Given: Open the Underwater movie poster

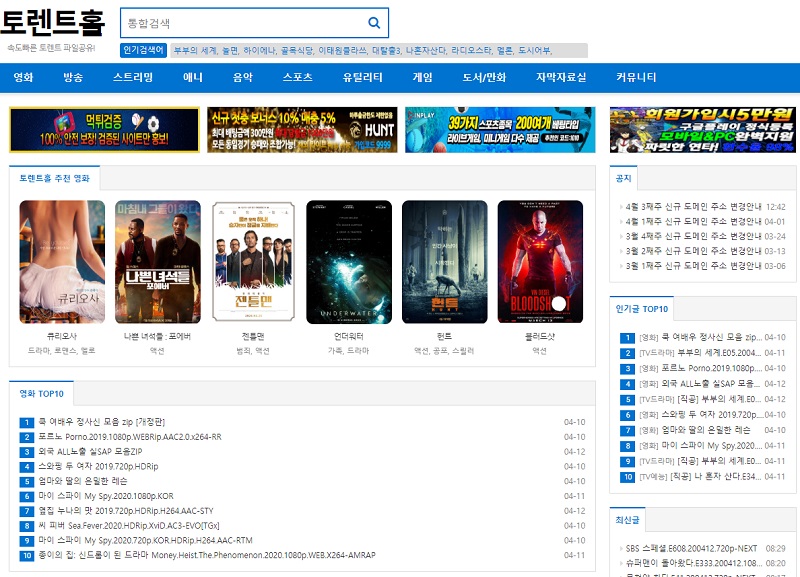Looking at the screenshot, I should pos(349,262).
